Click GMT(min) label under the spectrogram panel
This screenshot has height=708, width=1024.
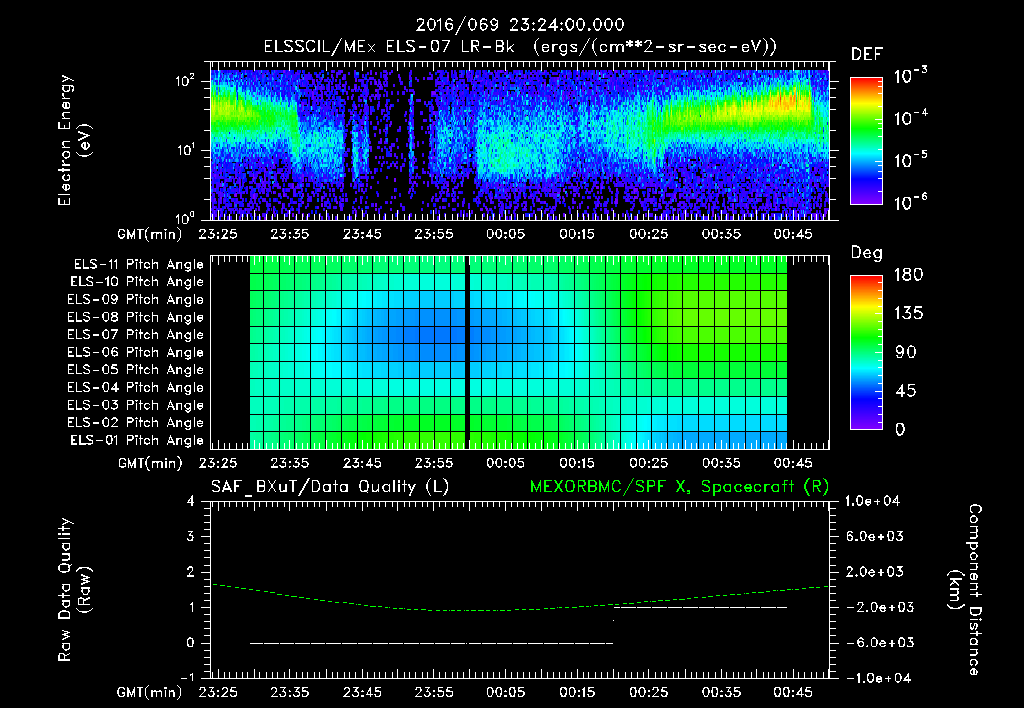[x=150, y=234]
